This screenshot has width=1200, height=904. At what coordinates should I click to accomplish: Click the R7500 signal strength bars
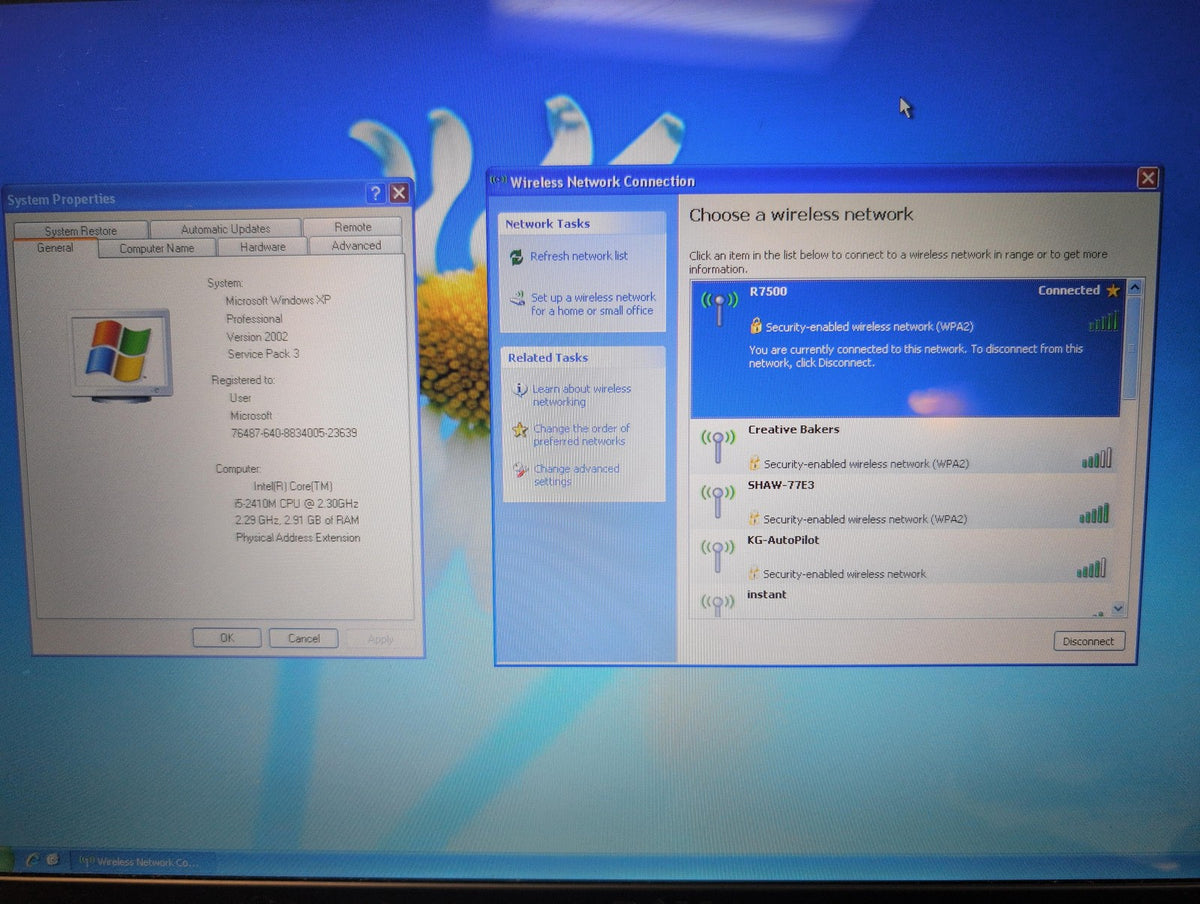click(x=1103, y=322)
